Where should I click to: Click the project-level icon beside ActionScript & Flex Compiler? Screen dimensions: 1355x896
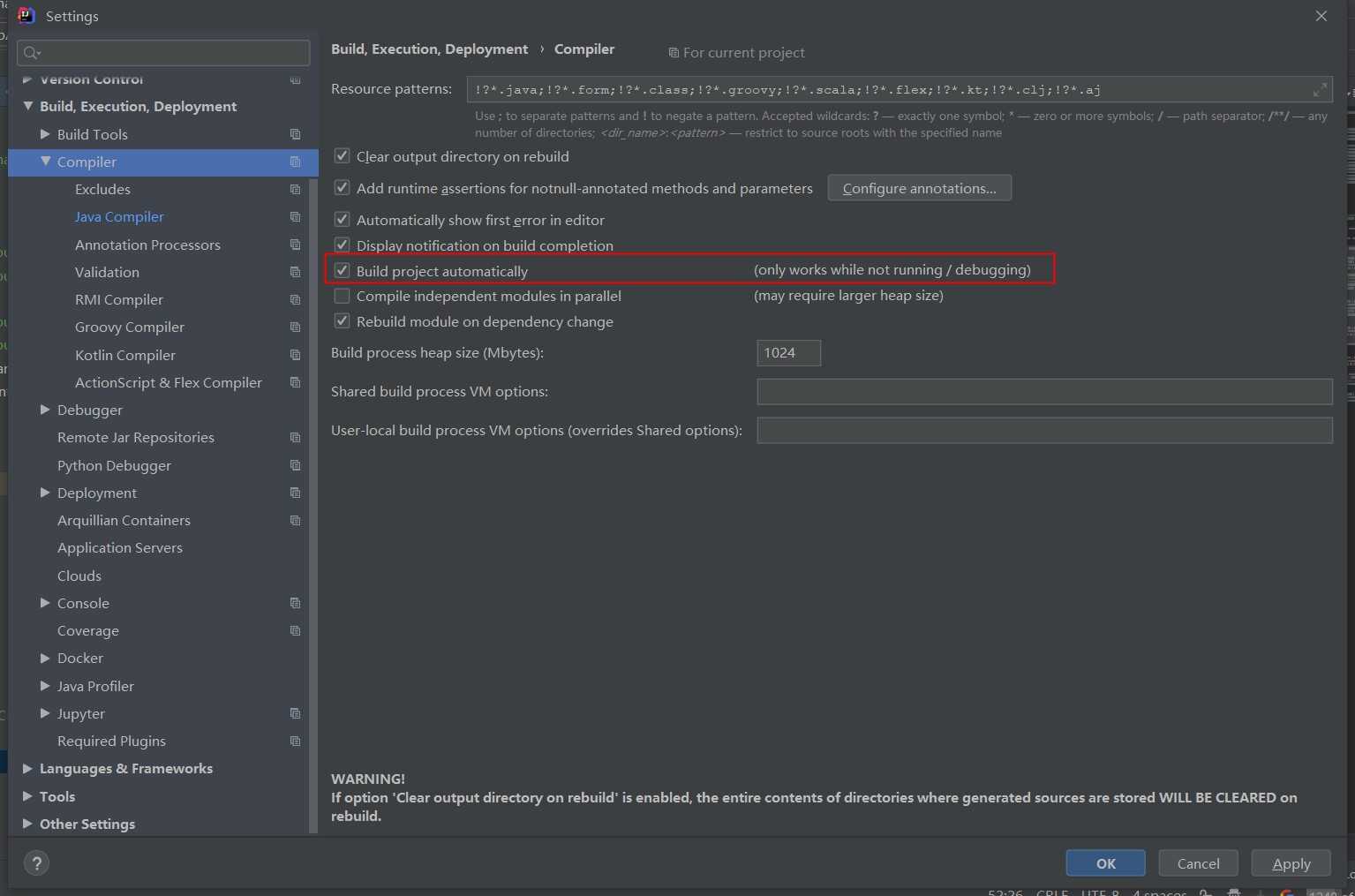(296, 382)
